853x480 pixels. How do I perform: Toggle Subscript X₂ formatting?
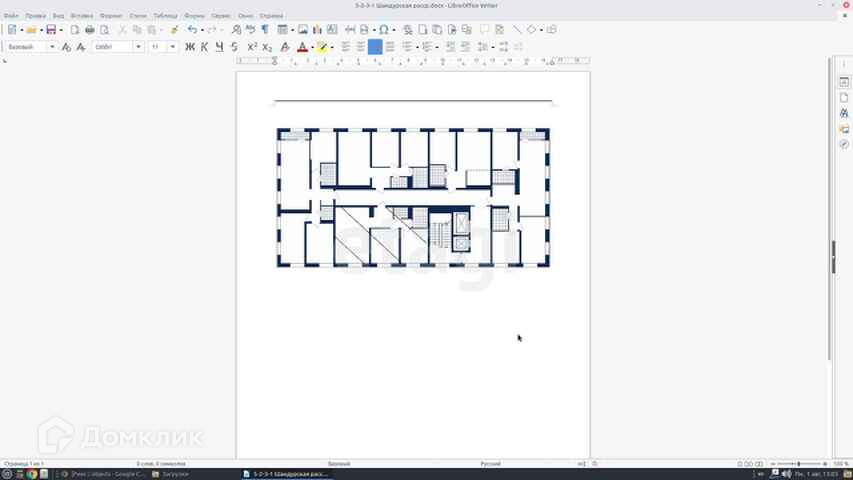[x=267, y=47]
